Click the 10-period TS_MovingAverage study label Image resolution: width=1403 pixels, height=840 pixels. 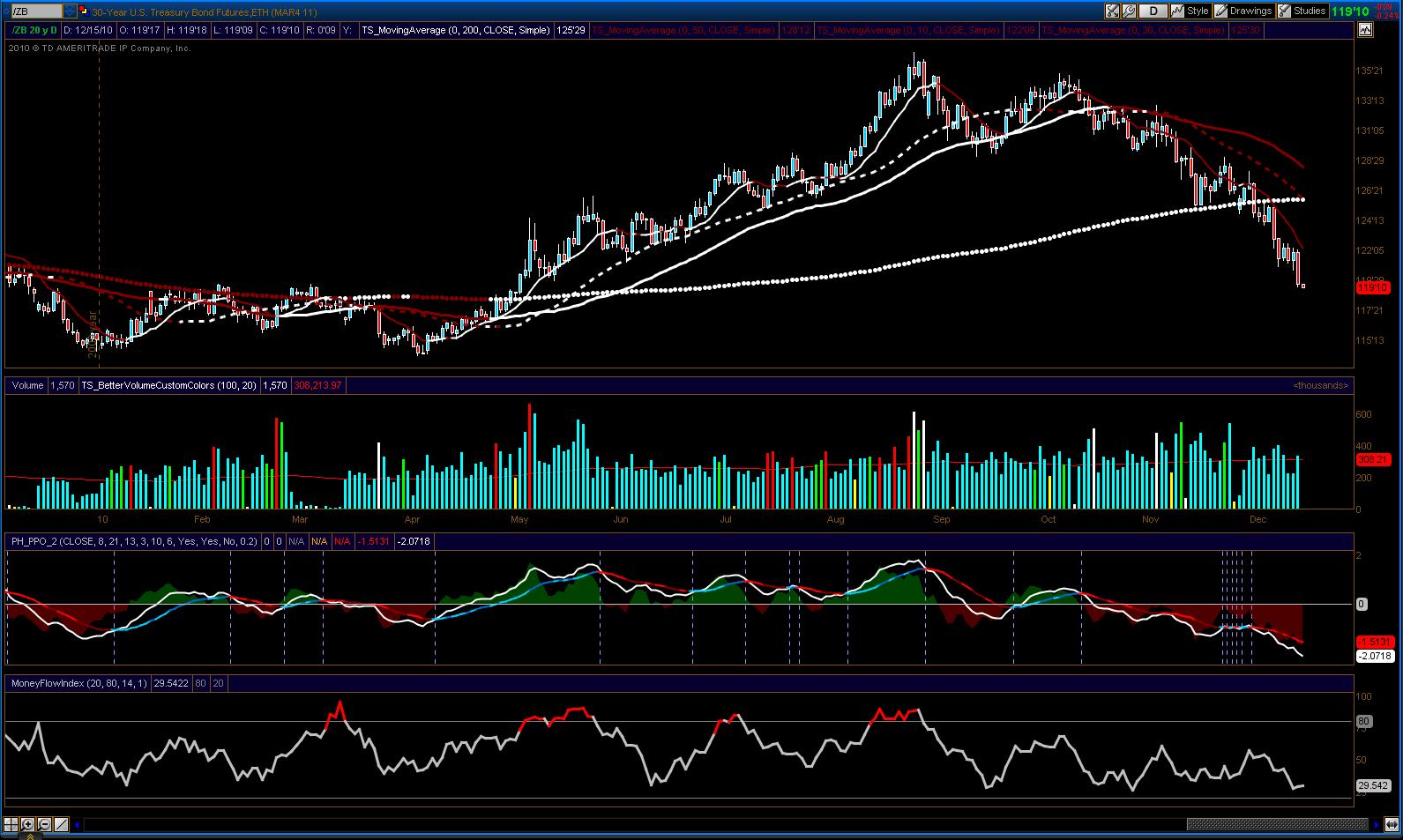[907, 30]
